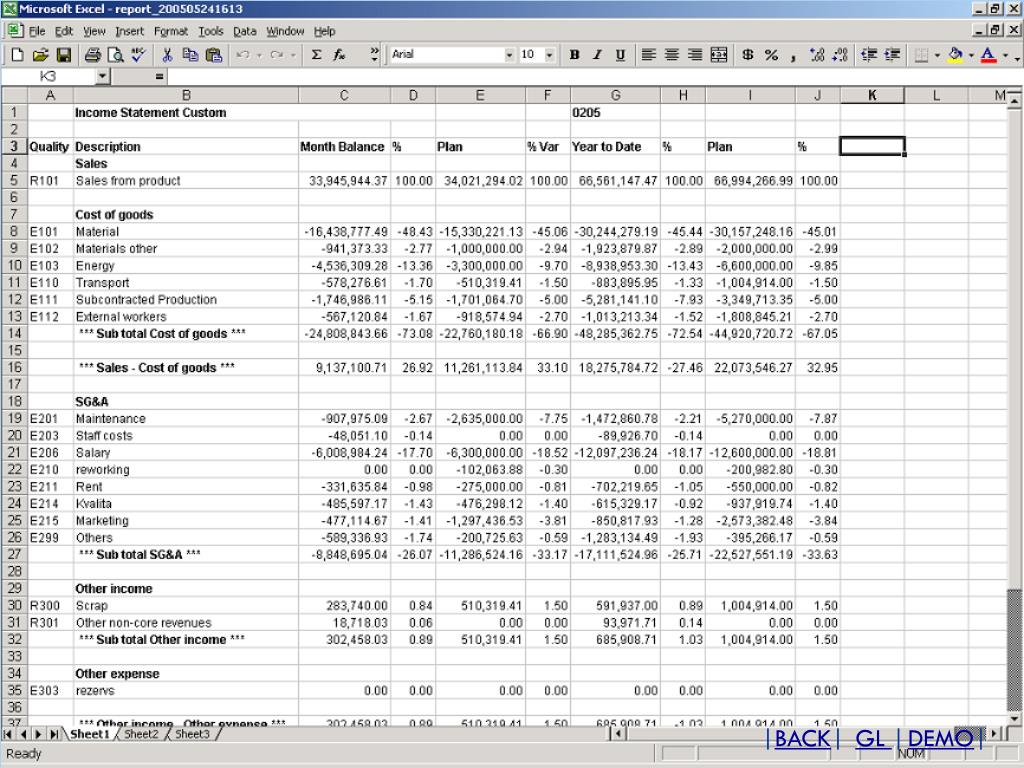The width and height of the screenshot is (1024, 768).
Task: Click the Excel workbook icon beside File
Action: [x=15, y=31]
